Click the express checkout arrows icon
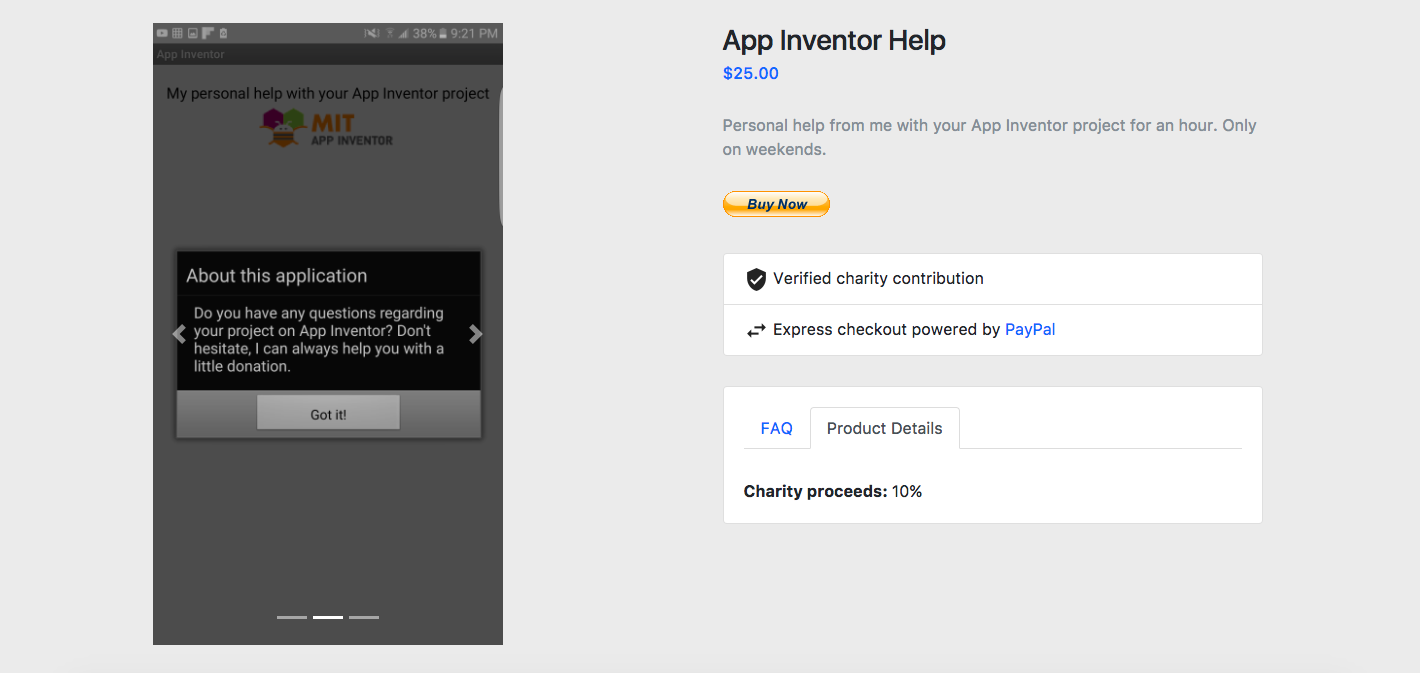The width and height of the screenshot is (1420, 673). (x=756, y=330)
